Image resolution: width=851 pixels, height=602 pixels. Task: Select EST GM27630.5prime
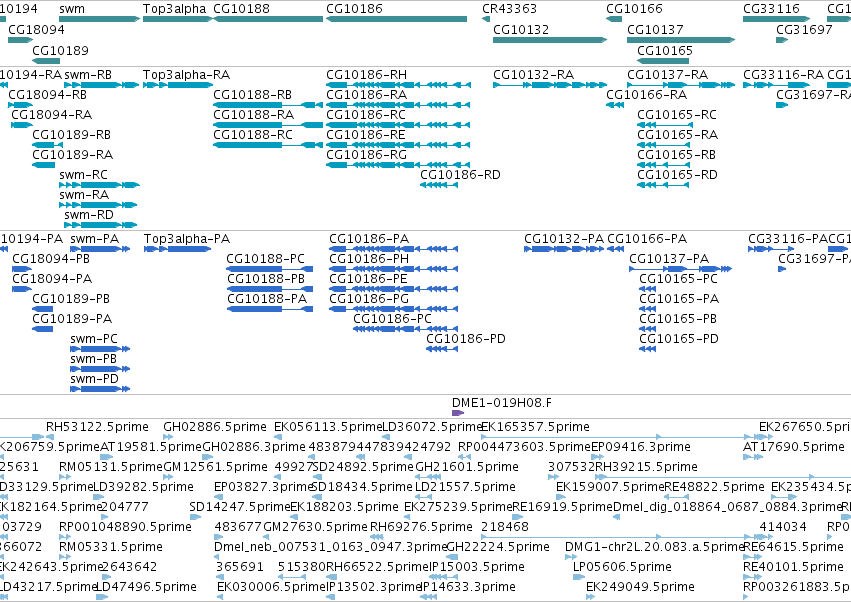(x=268, y=537)
